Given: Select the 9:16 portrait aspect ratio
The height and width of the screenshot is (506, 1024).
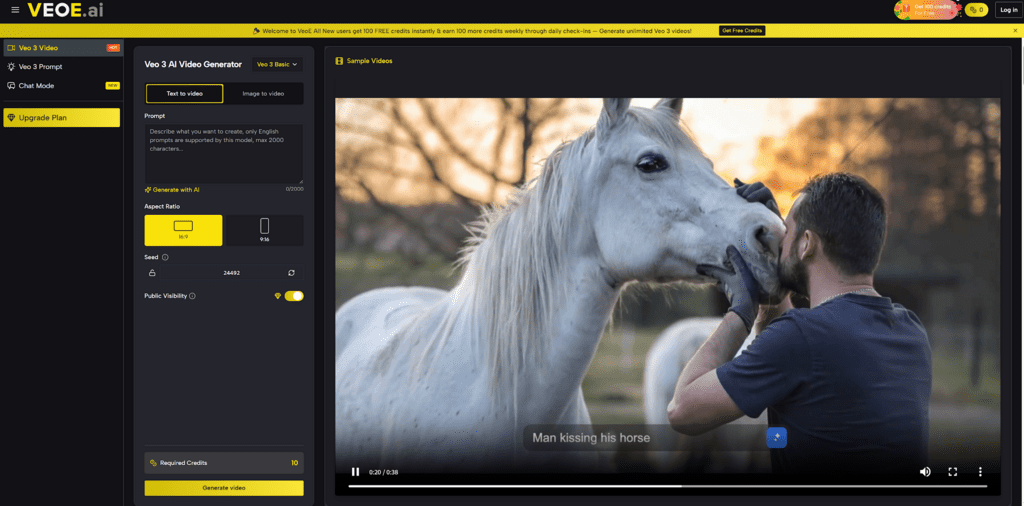Looking at the screenshot, I should [264, 230].
